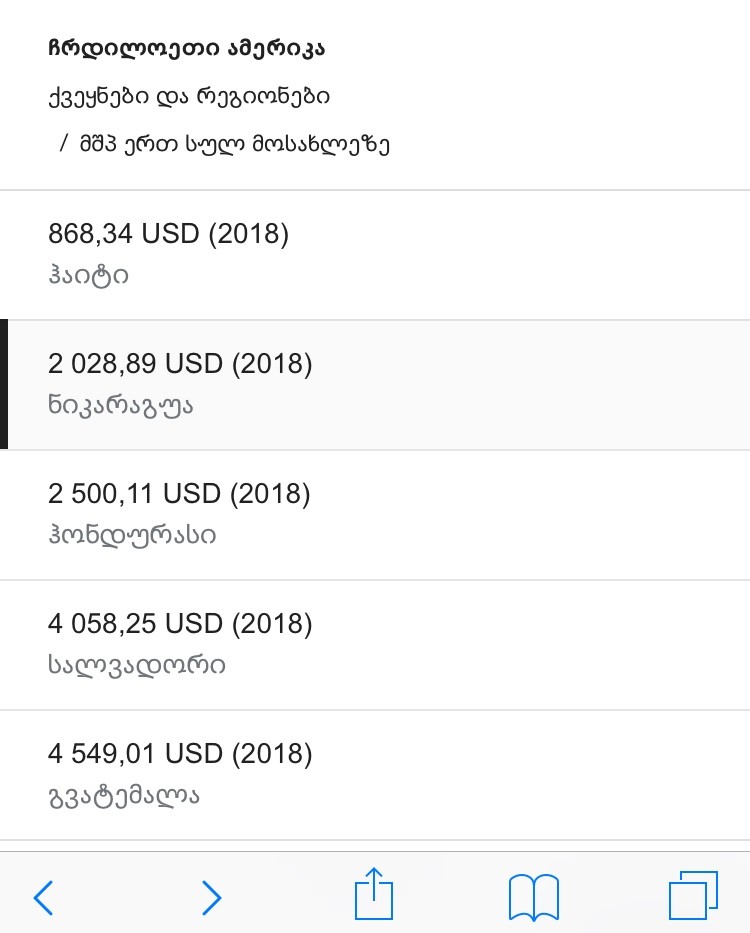The width and height of the screenshot is (750, 933).
Task: Open the Bookmarks book icon
Action: coord(533,896)
